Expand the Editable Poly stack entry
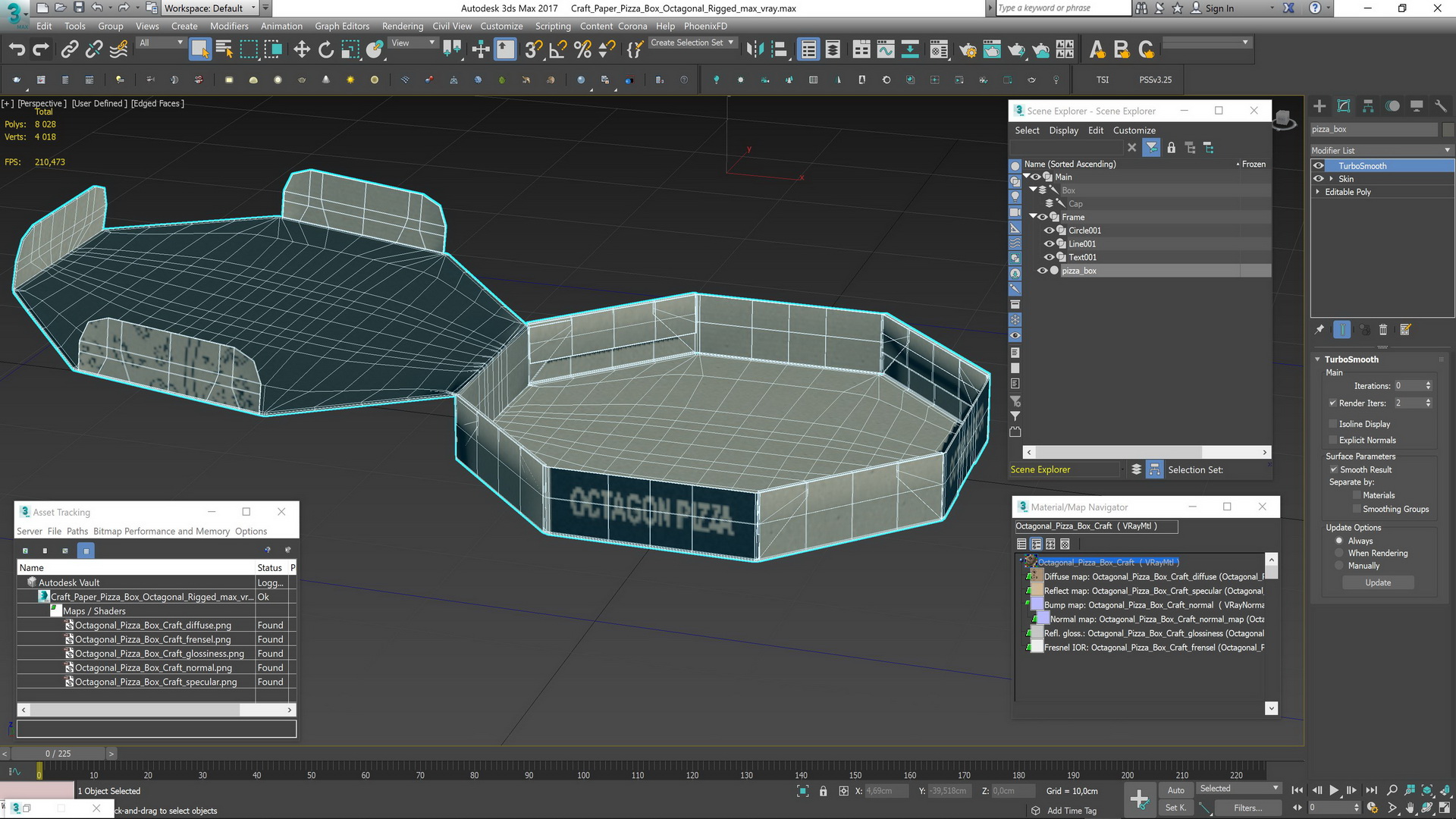 1317,193
